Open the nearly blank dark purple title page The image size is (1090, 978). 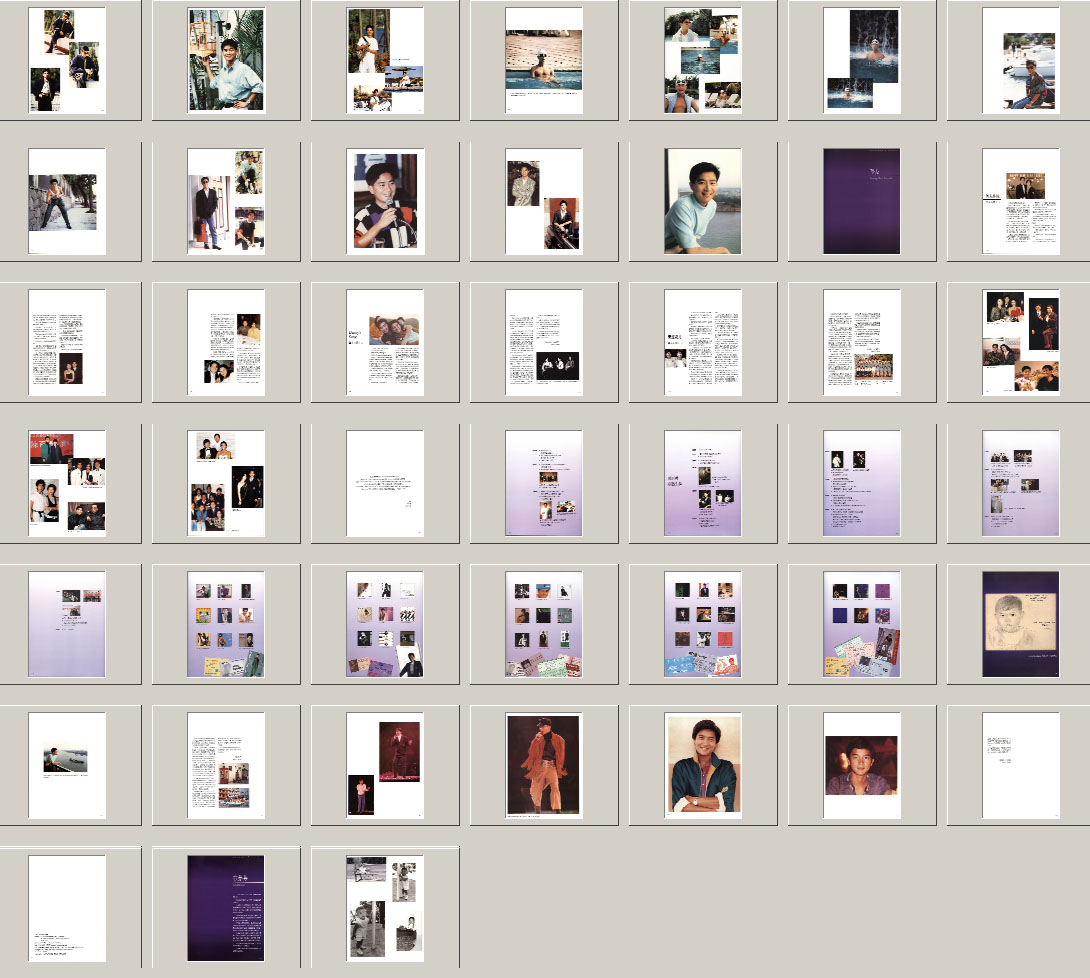(x=862, y=201)
